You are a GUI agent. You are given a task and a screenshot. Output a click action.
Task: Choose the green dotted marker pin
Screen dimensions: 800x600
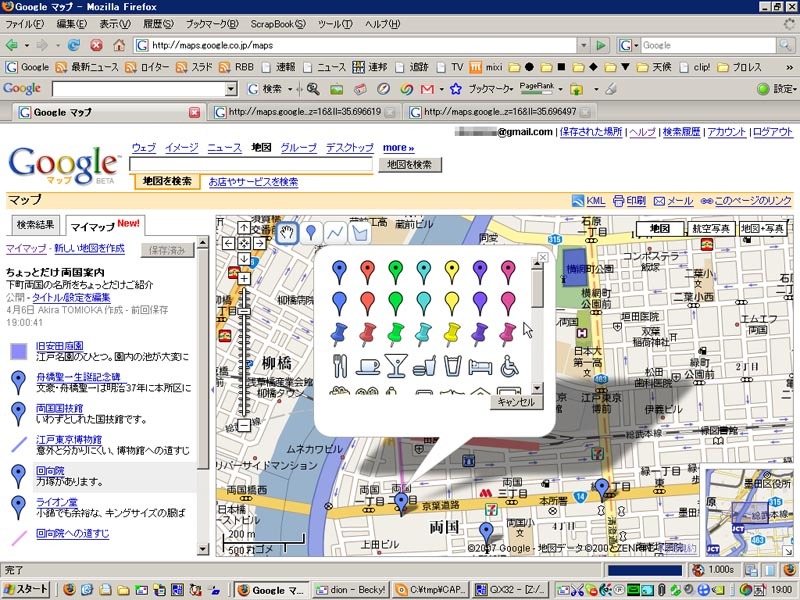pos(395,271)
